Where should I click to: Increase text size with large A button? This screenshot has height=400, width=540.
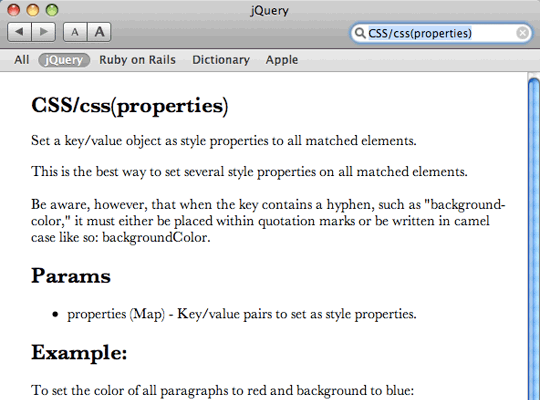tap(99, 32)
